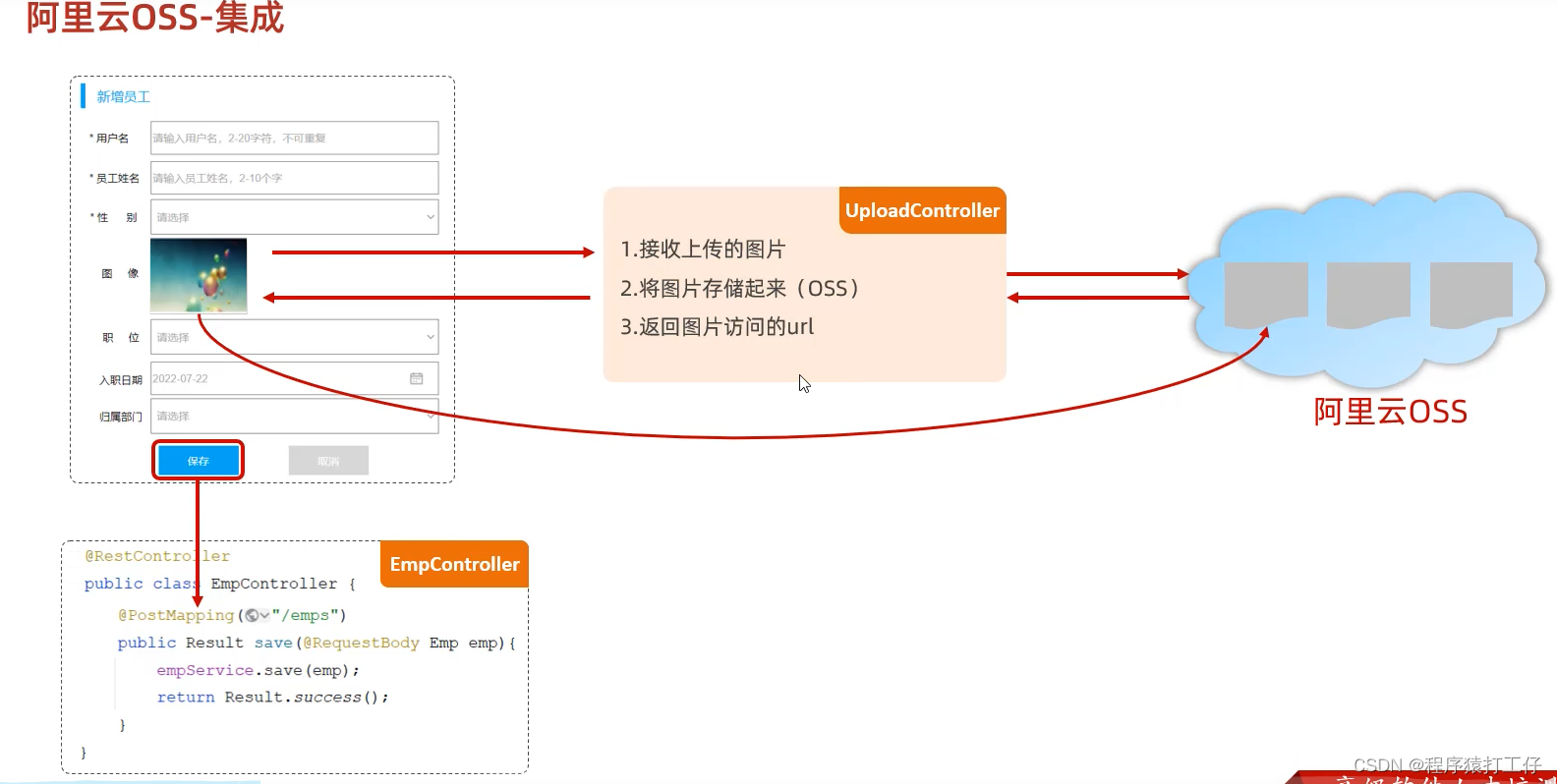The width and height of the screenshot is (1557, 784).
Task: Click the 图像 image field label
Action: point(120,273)
